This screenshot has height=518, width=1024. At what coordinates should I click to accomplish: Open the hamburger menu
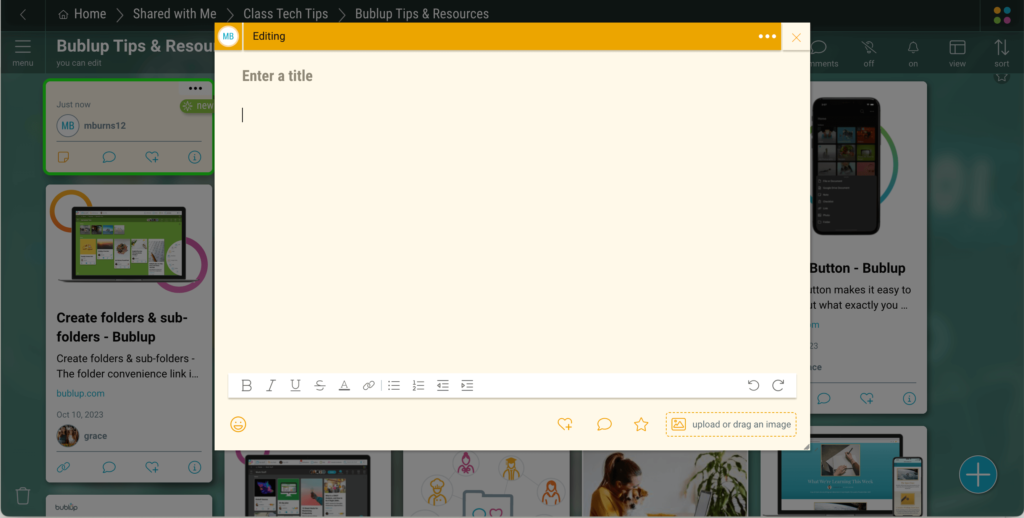click(23, 52)
